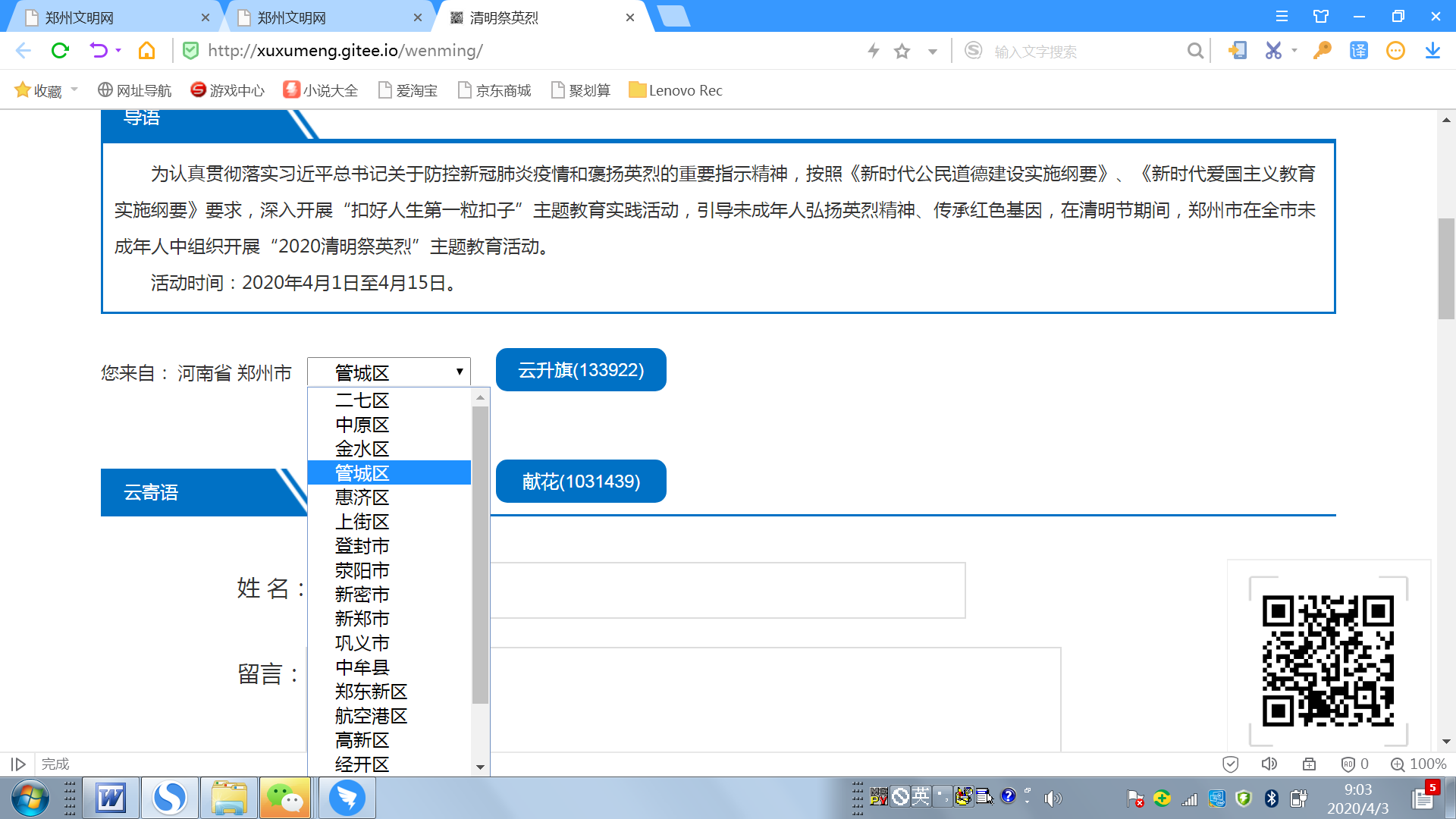
Task: Open the Lenovo Rec bookmark folder
Action: (676, 90)
